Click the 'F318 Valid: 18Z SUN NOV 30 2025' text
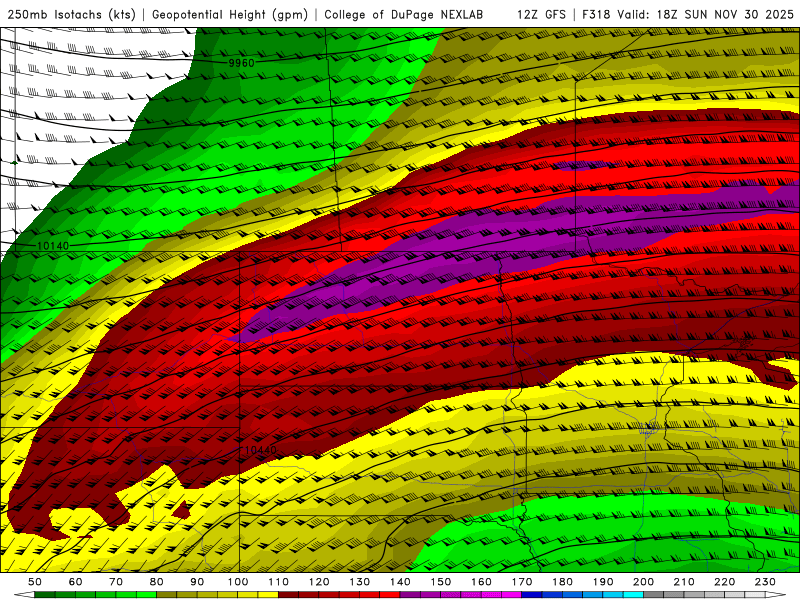The height and width of the screenshot is (600, 800). (x=688, y=14)
